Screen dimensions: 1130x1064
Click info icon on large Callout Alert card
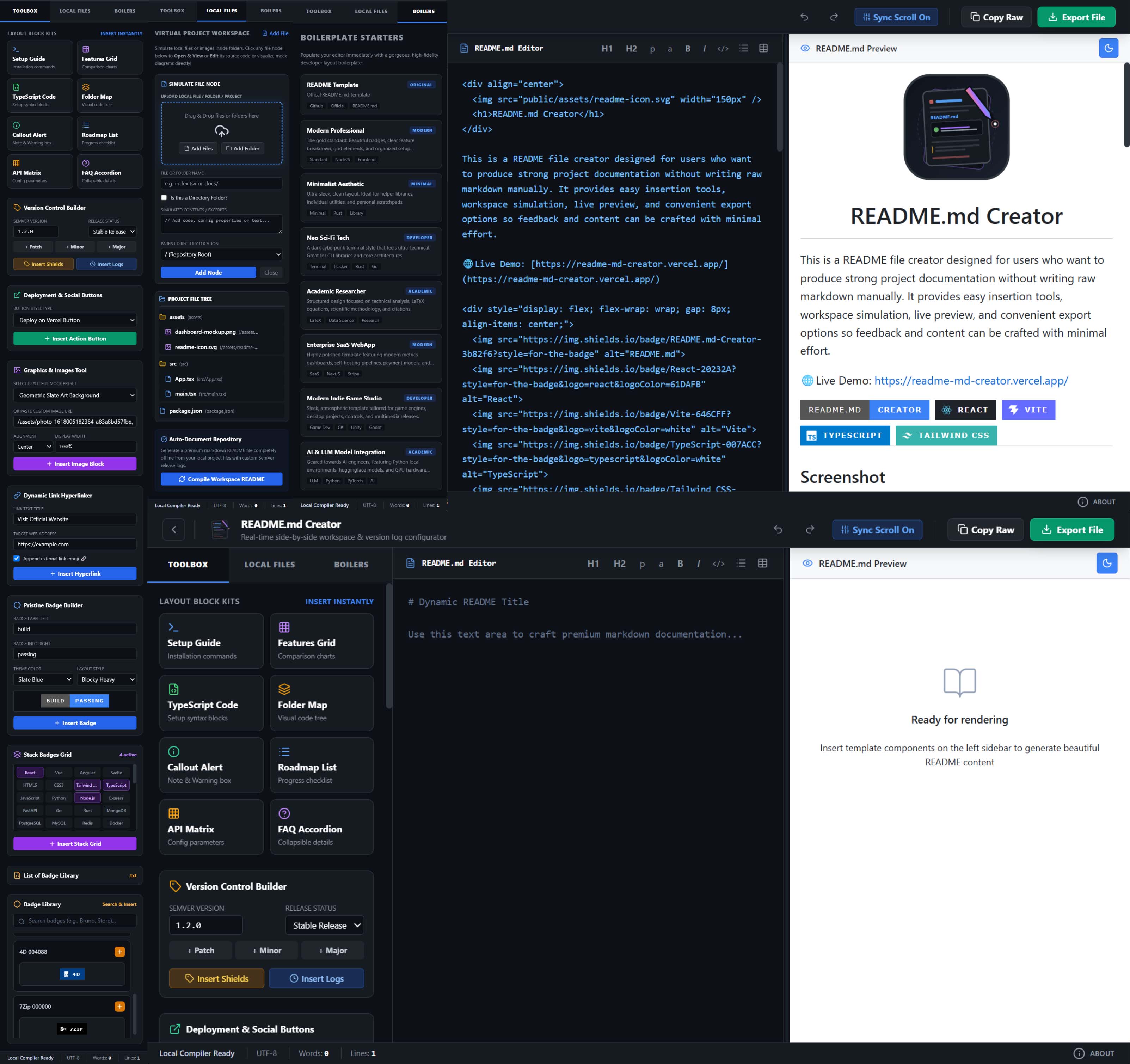pos(174,751)
